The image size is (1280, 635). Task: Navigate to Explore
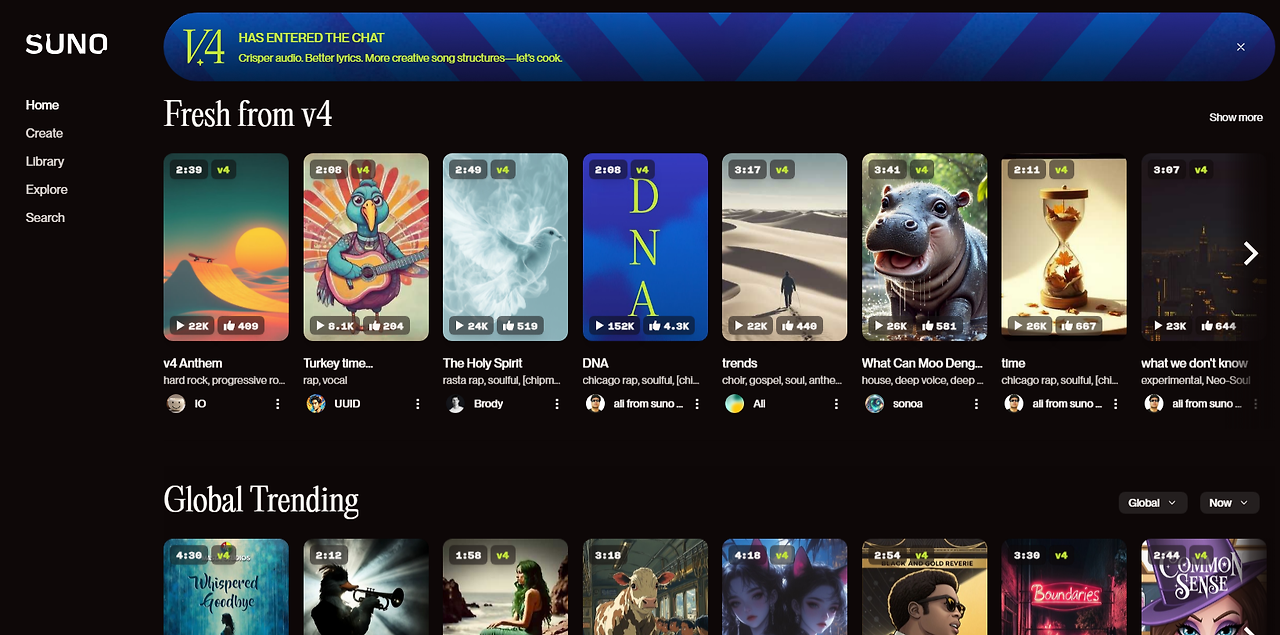pos(47,189)
